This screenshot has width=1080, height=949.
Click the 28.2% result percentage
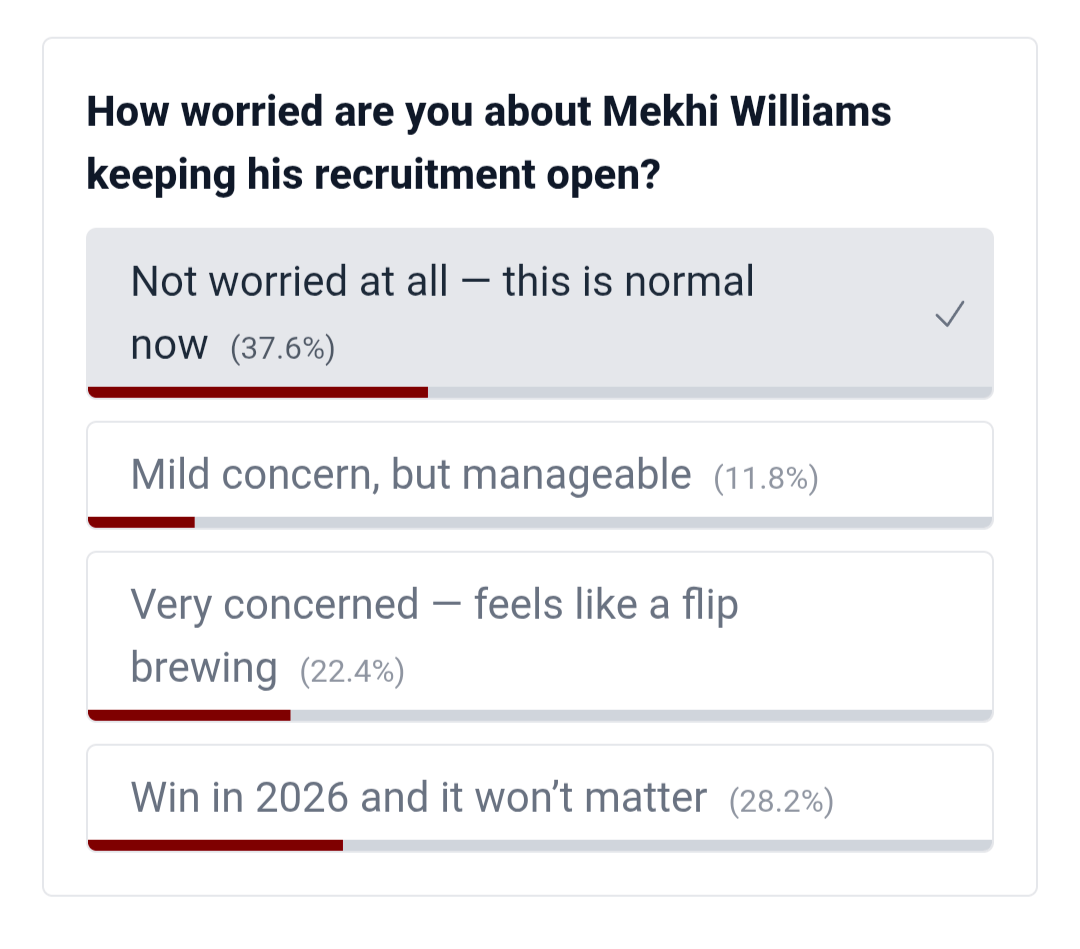[x=781, y=802]
